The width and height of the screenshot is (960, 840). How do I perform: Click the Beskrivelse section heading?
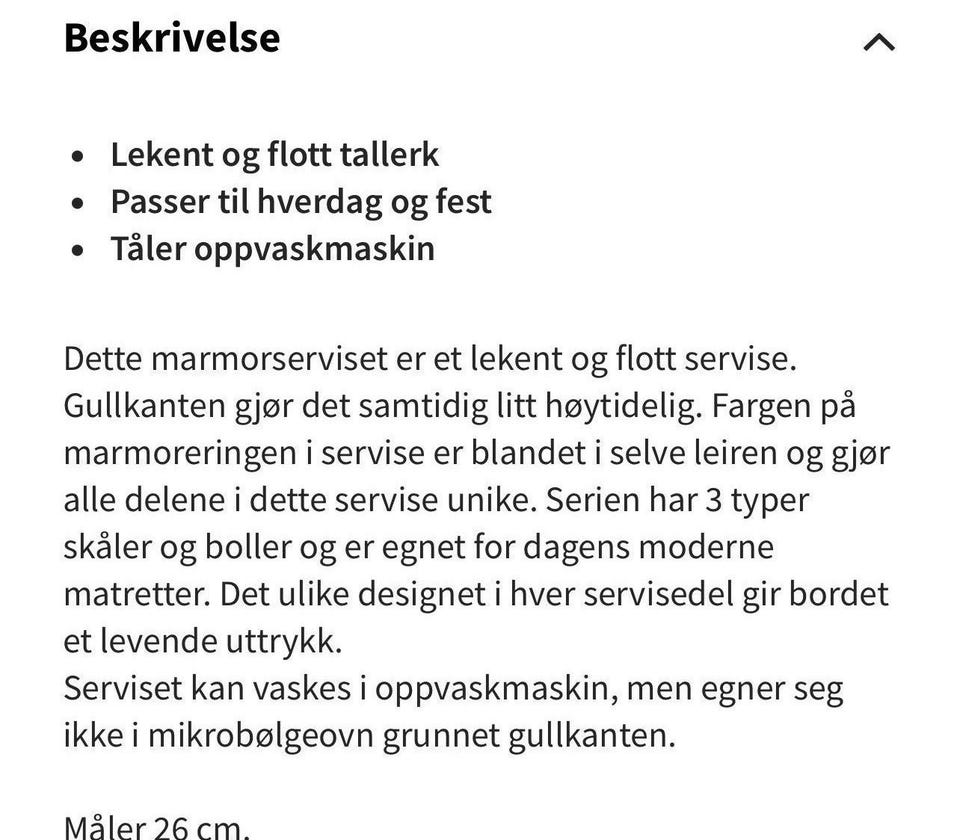click(172, 38)
